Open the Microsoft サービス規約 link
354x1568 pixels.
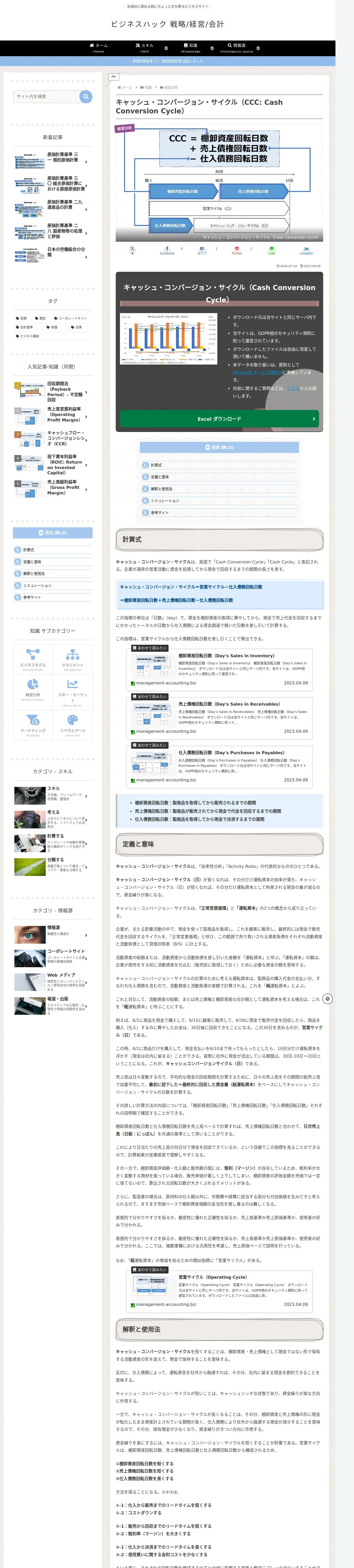pos(257,372)
